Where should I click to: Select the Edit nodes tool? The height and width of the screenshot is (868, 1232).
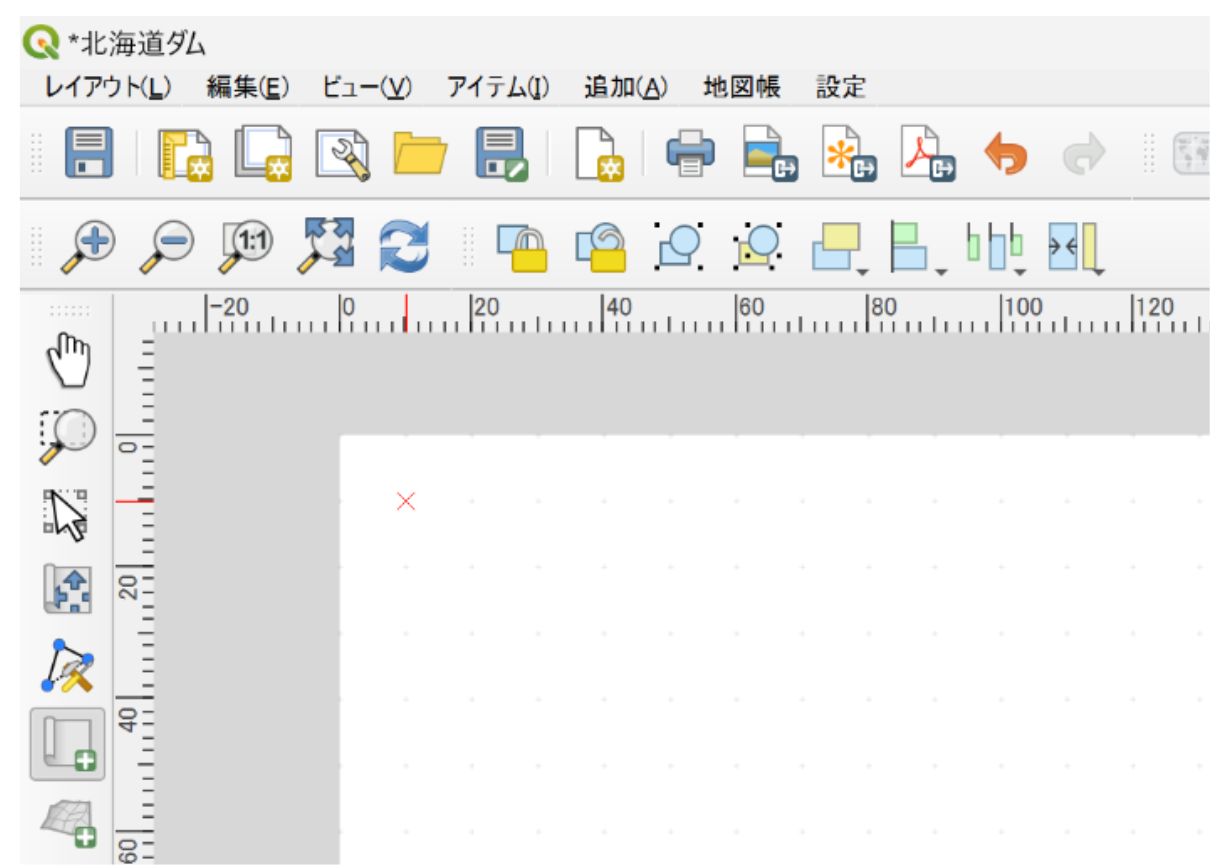click(x=68, y=666)
